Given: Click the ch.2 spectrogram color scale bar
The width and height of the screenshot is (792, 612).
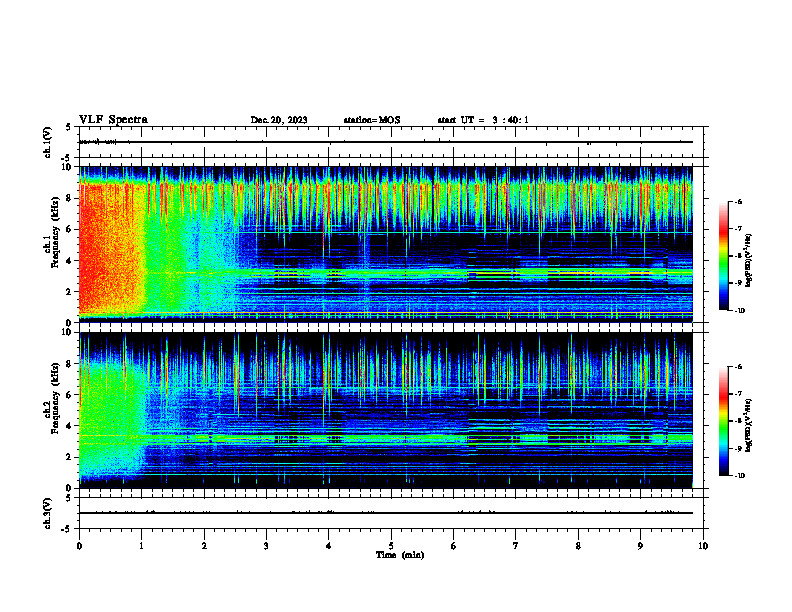Looking at the screenshot, I should pos(723,421).
